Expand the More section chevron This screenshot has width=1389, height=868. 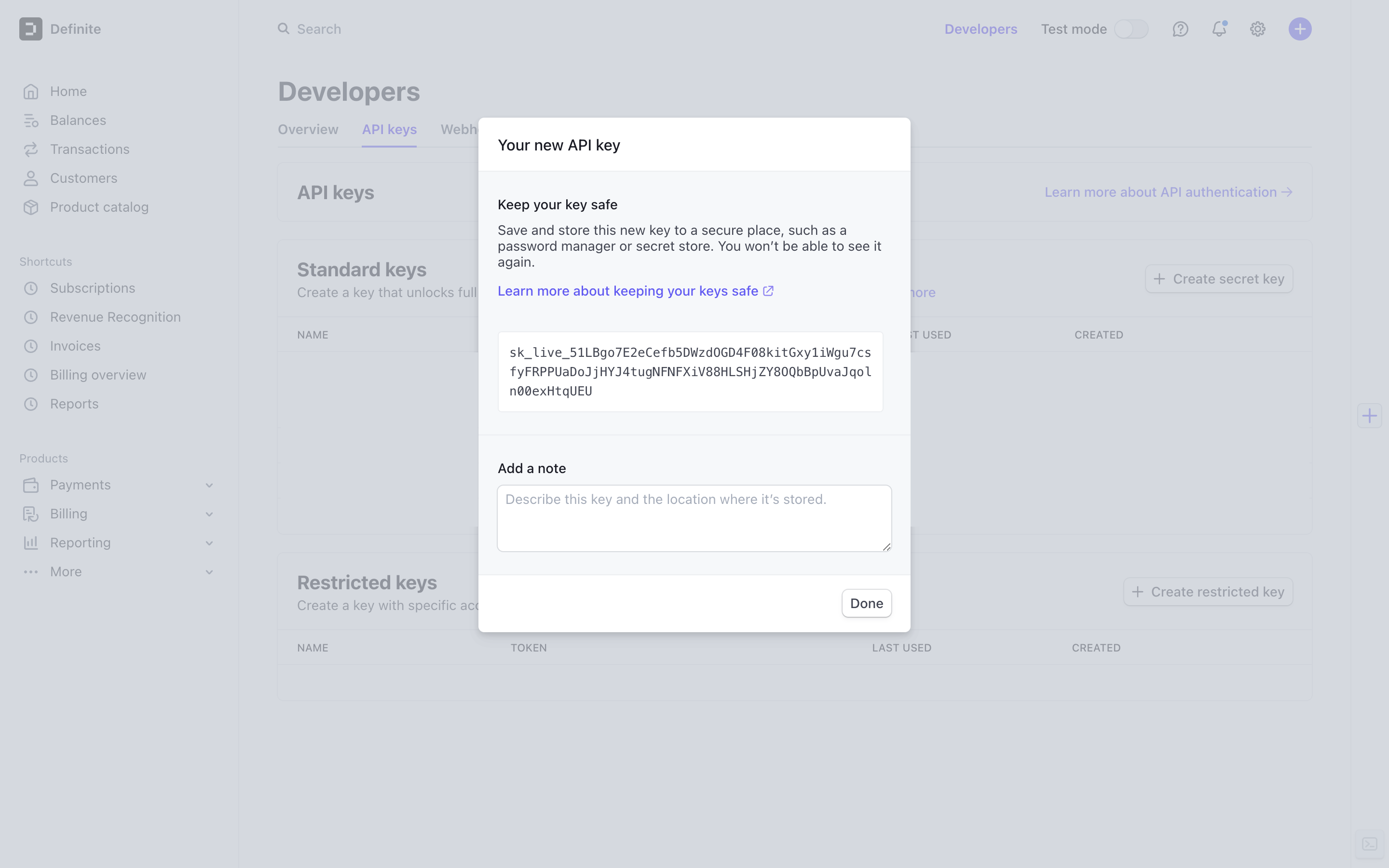point(209,572)
